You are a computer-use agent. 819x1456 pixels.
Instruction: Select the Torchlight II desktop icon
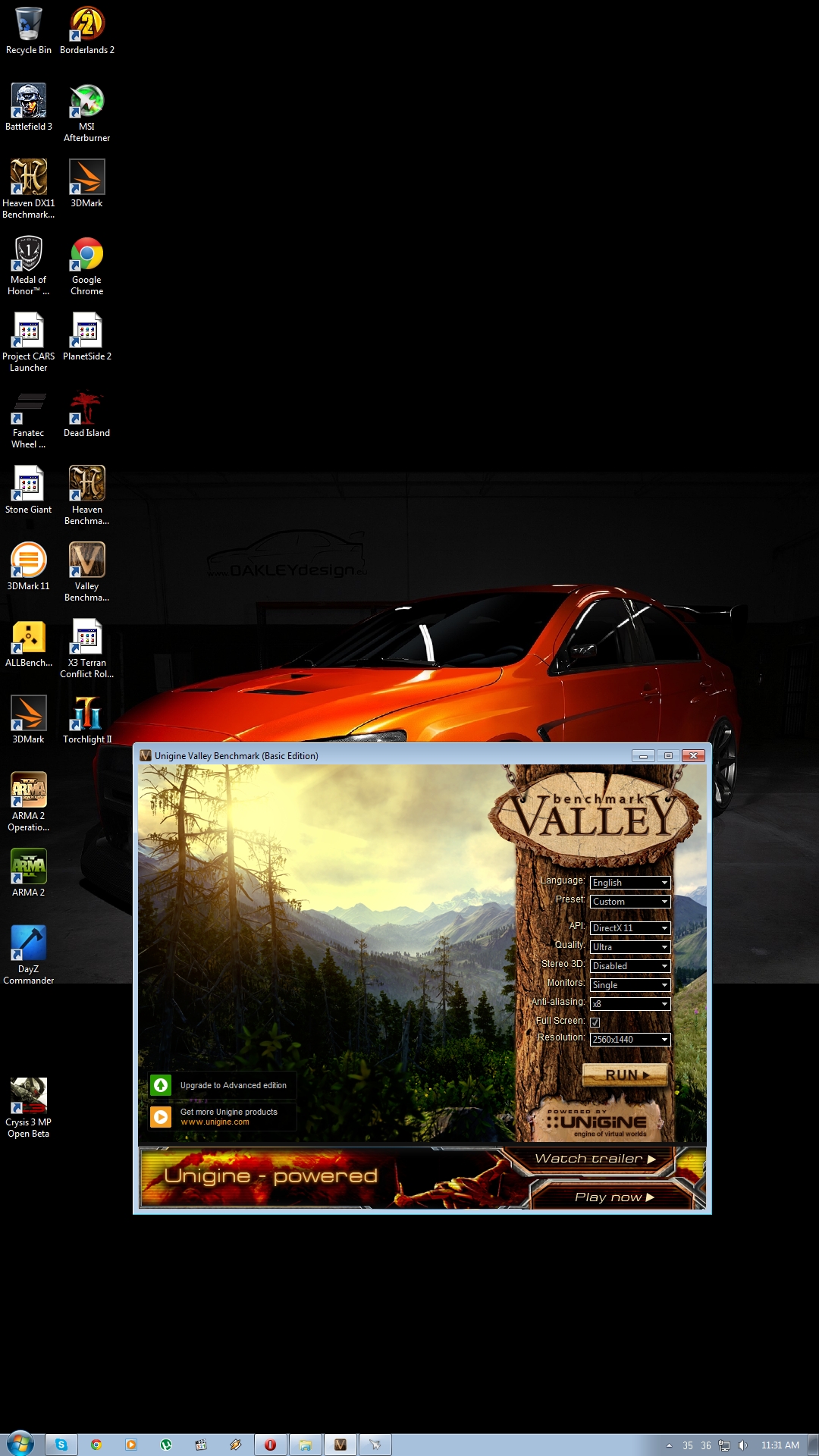[x=87, y=720]
